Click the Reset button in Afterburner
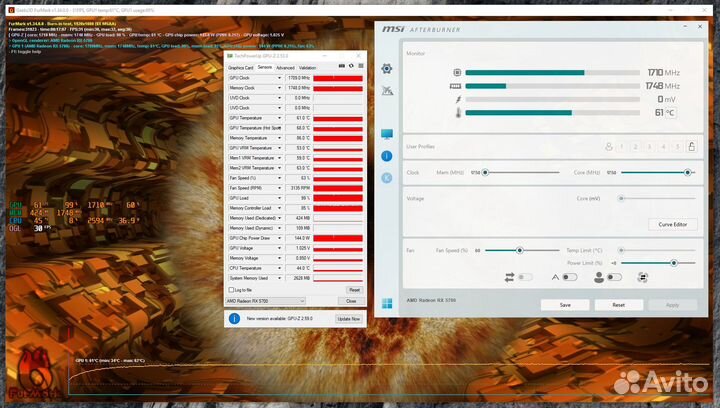This screenshot has width=720, height=408. point(619,305)
